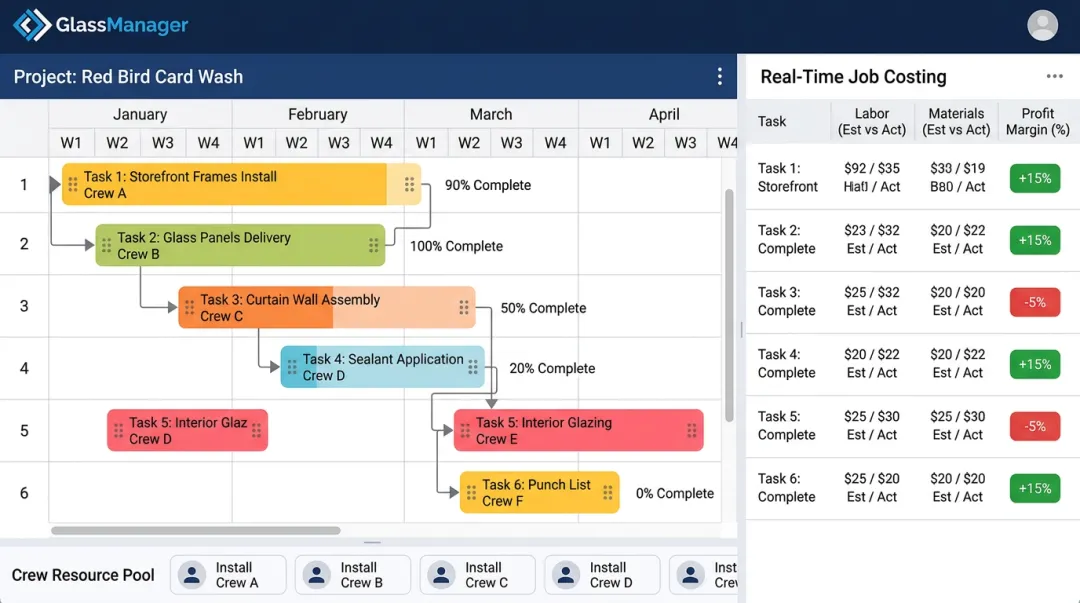Open the project kebab menu
This screenshot has width=1080, height=603.
pyautogui.click(x=720, y=76)
